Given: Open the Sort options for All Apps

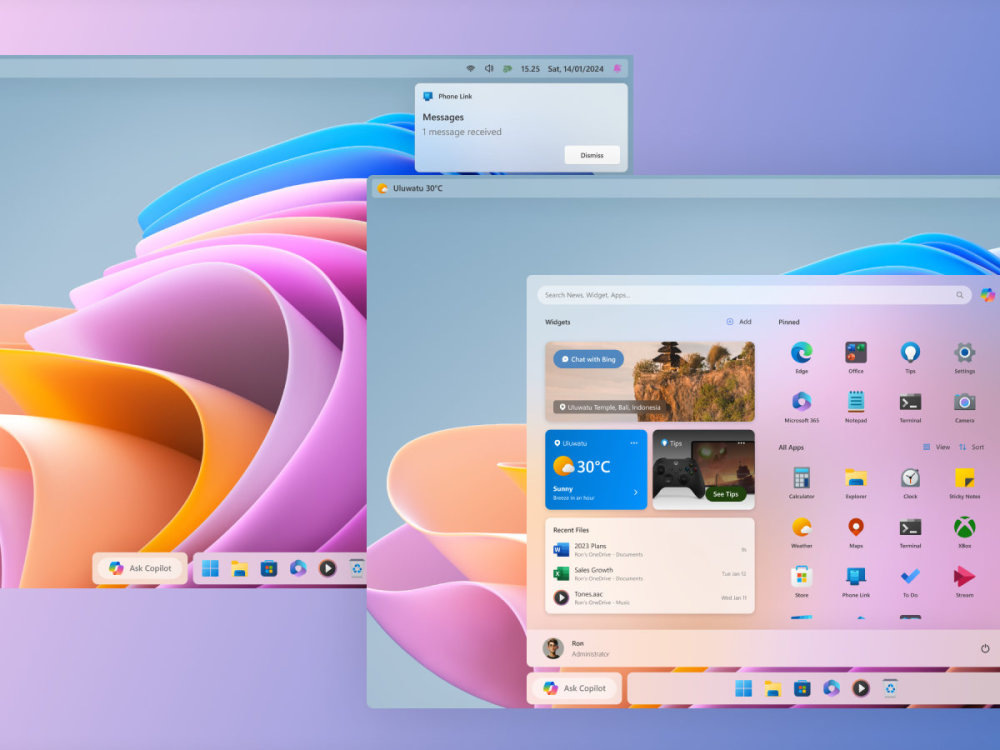Looking at the screenshot, I should pyautogui.click(x=971, y=447).
